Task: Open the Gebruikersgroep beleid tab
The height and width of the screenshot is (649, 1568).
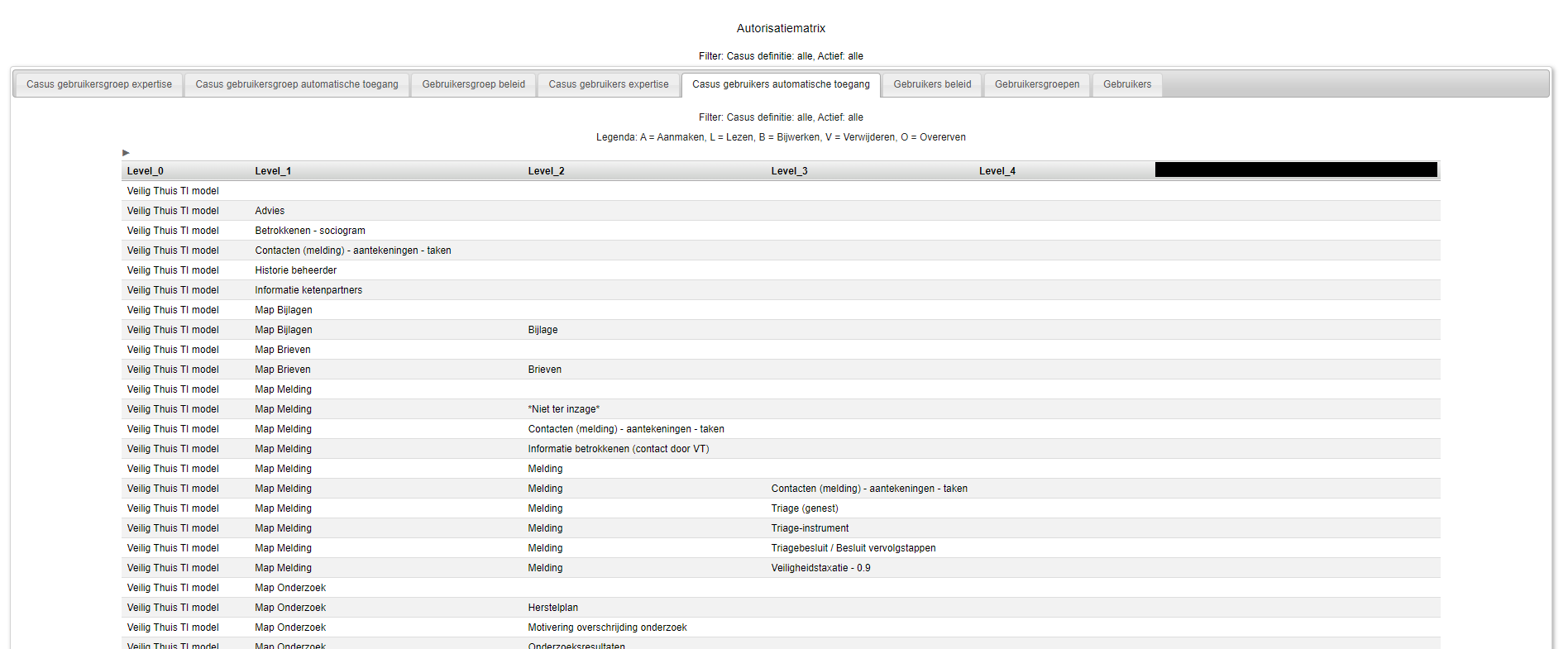Action: click(x=474, y=84)
